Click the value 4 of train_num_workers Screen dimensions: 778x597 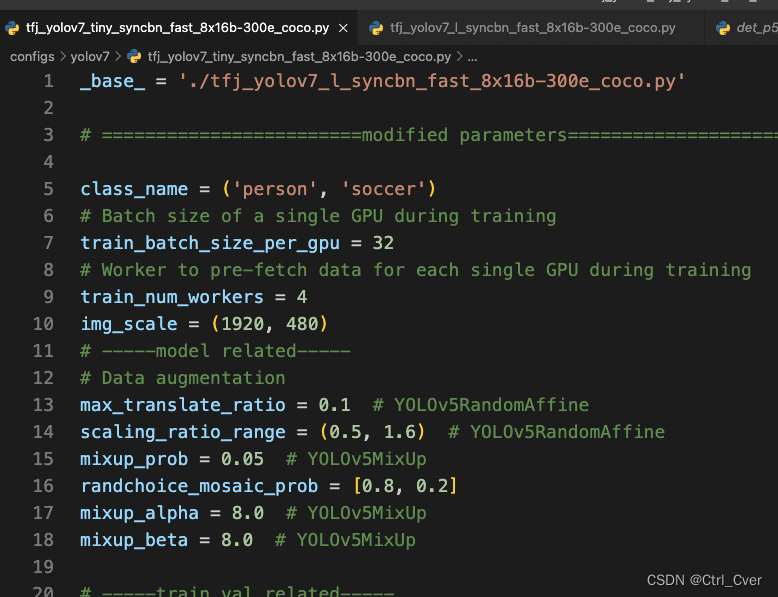[x=302, y=297]
